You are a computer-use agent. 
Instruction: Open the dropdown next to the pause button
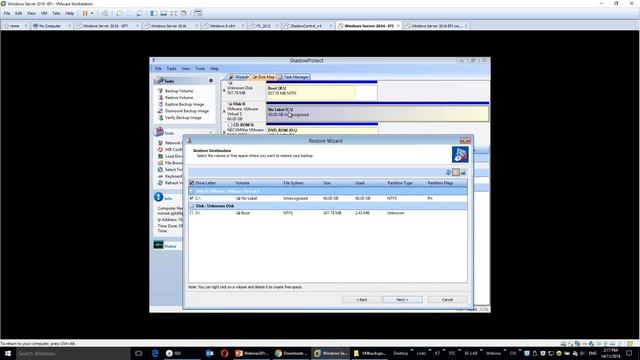[x=92, y=13]
